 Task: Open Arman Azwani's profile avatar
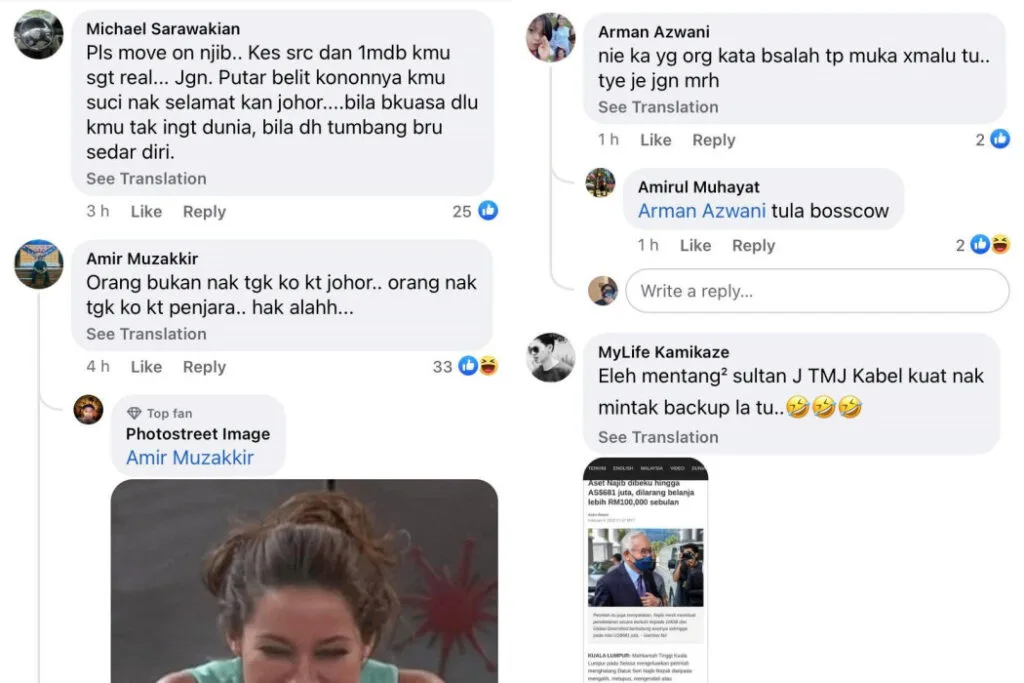[x=551, y=37]
